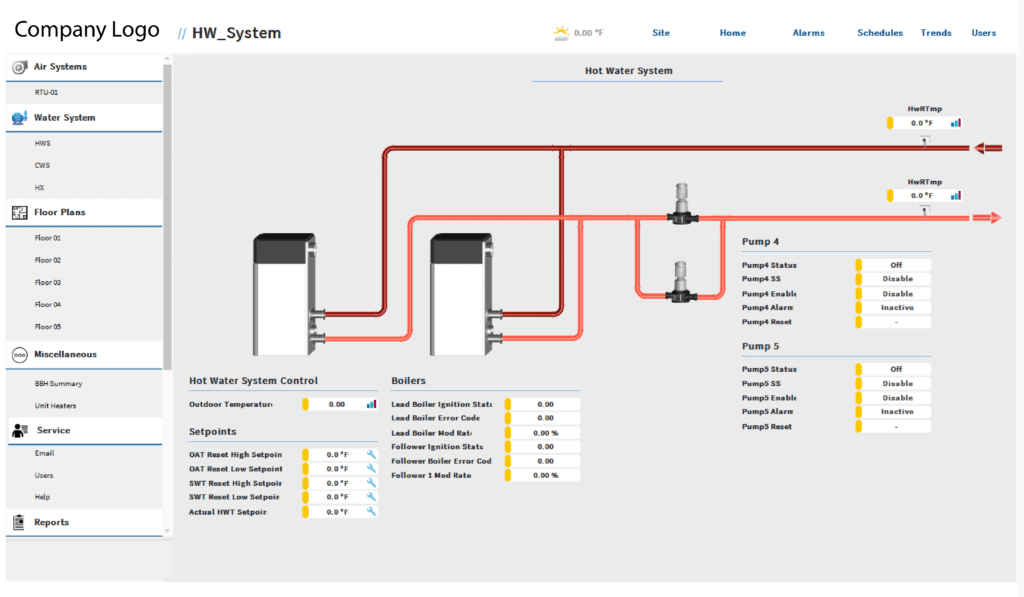Open Floor 01 plan

tap(48, 238)
